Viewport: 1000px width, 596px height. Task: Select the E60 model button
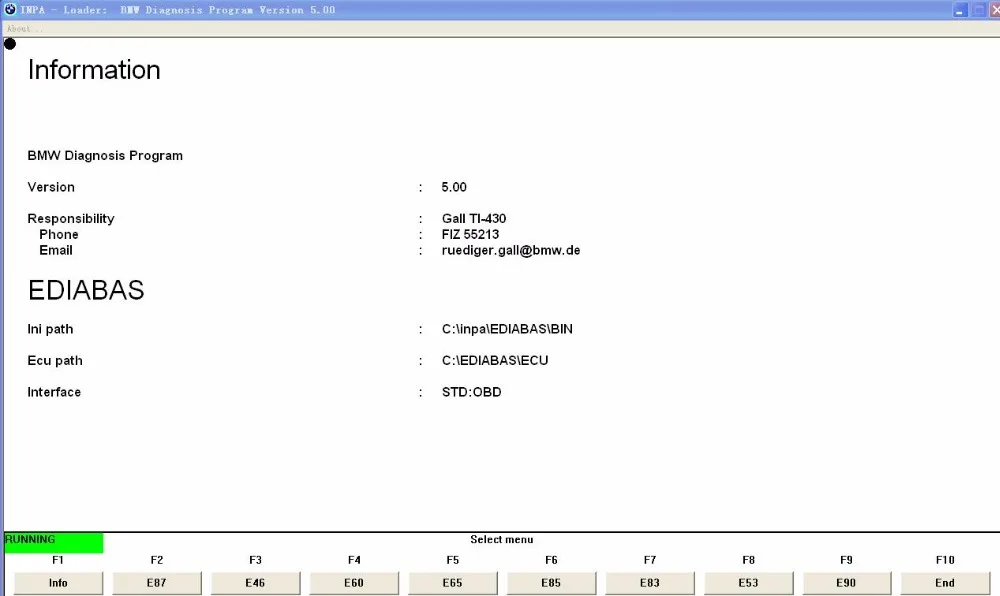tap(354, 583)
